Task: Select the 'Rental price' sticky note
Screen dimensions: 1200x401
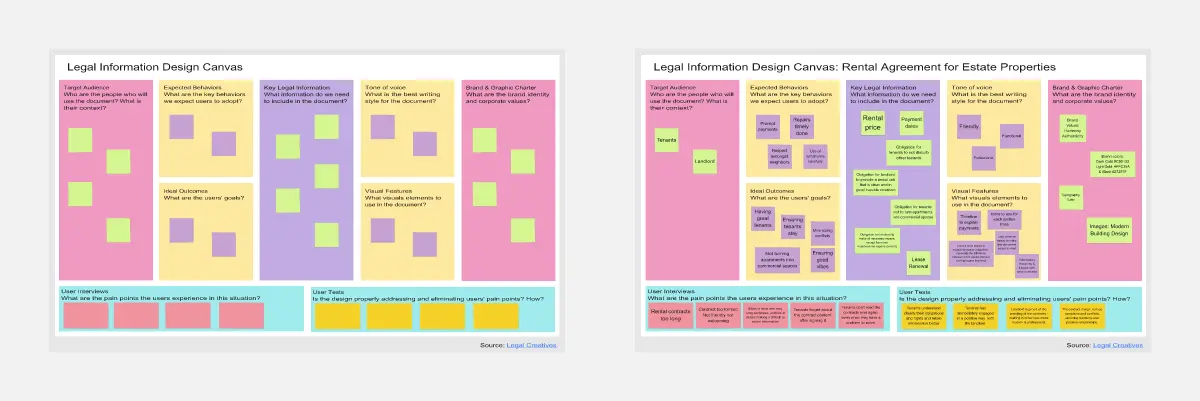Action: click(x=873, y=123)
